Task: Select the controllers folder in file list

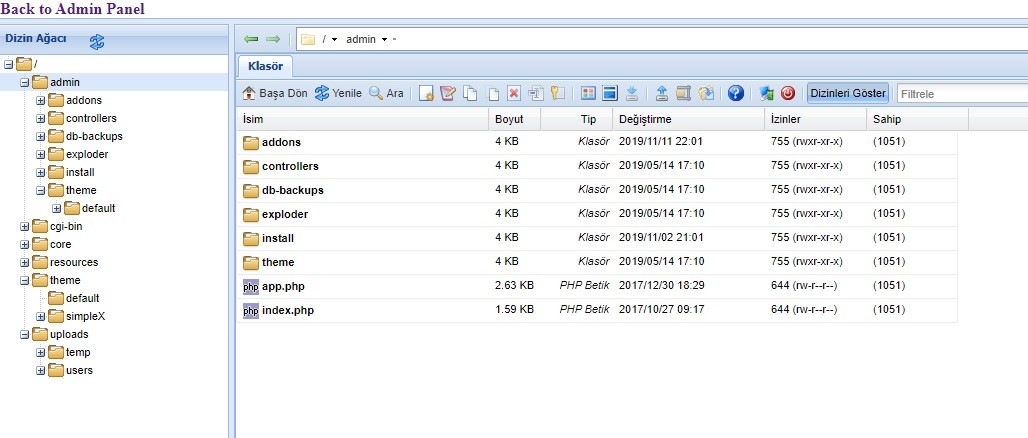Action: [x=597, y=167]
